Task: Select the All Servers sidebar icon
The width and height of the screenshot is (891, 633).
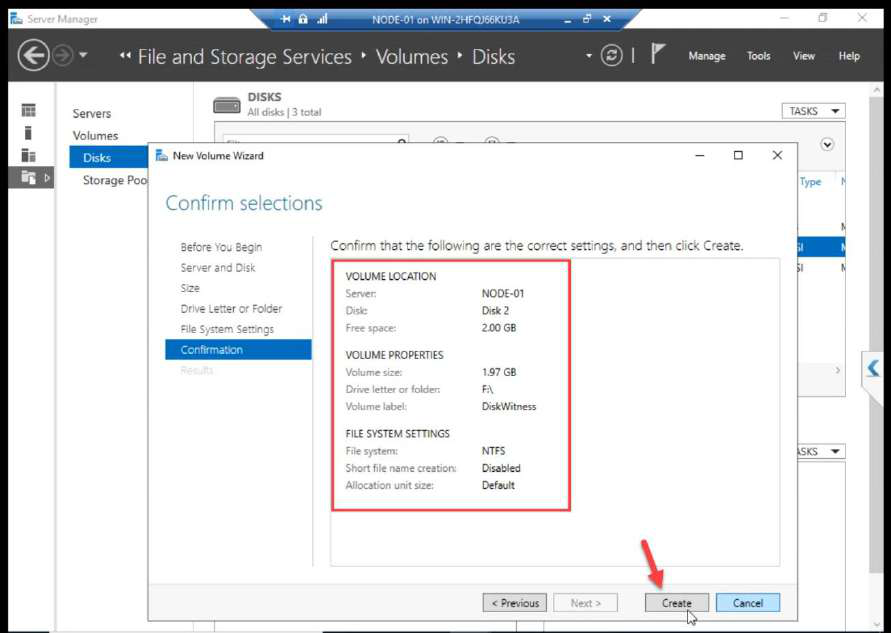Action: pyautogui.click(x=28, y=155)
